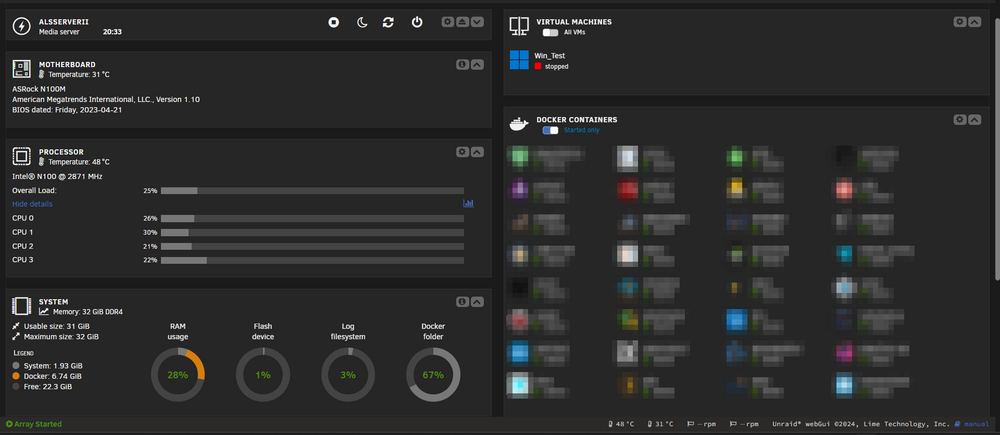Open Docker Containers tile settings gear

(x=960, y=120)
